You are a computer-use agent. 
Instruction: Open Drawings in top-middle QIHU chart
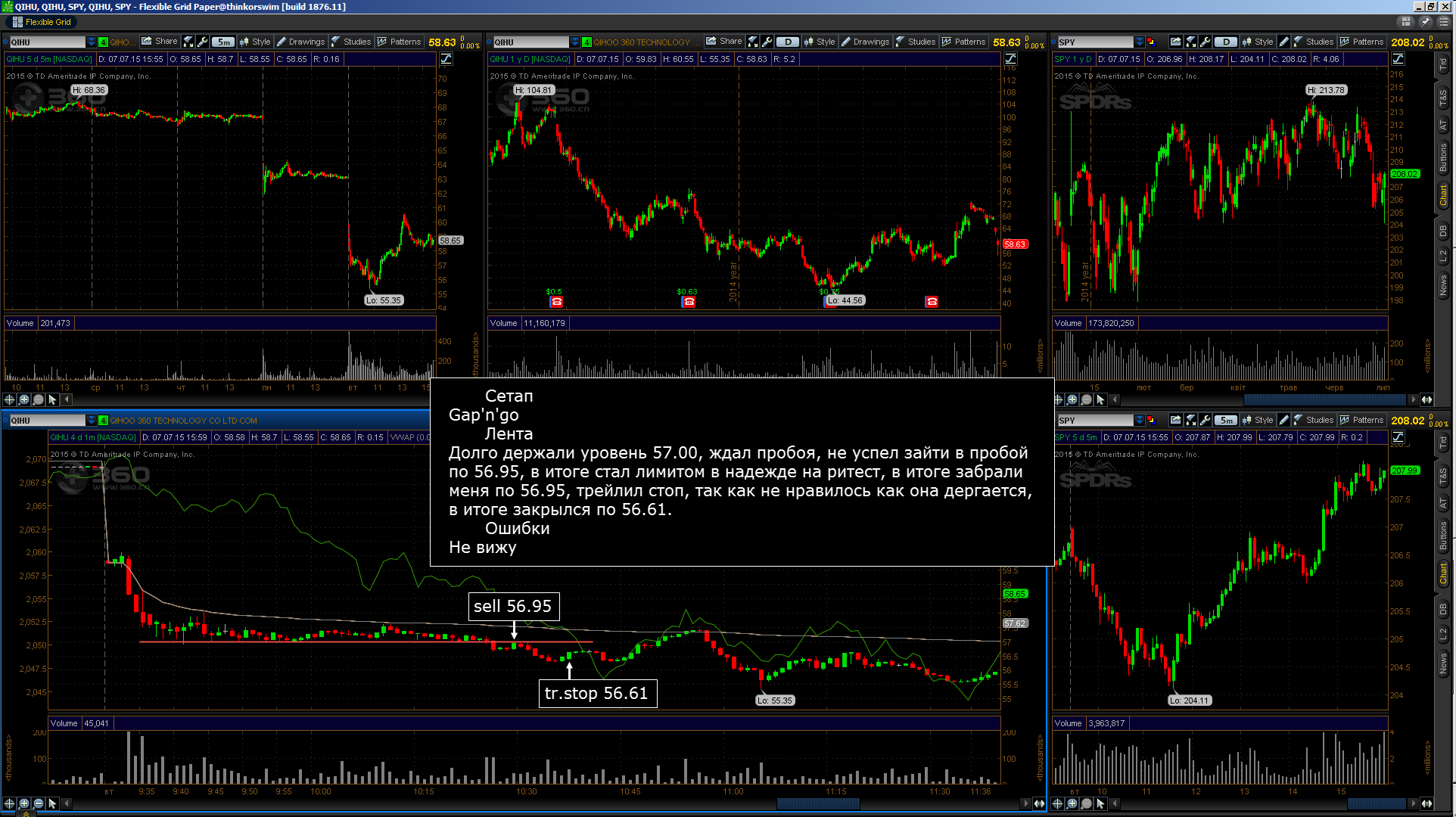(865, 42)
